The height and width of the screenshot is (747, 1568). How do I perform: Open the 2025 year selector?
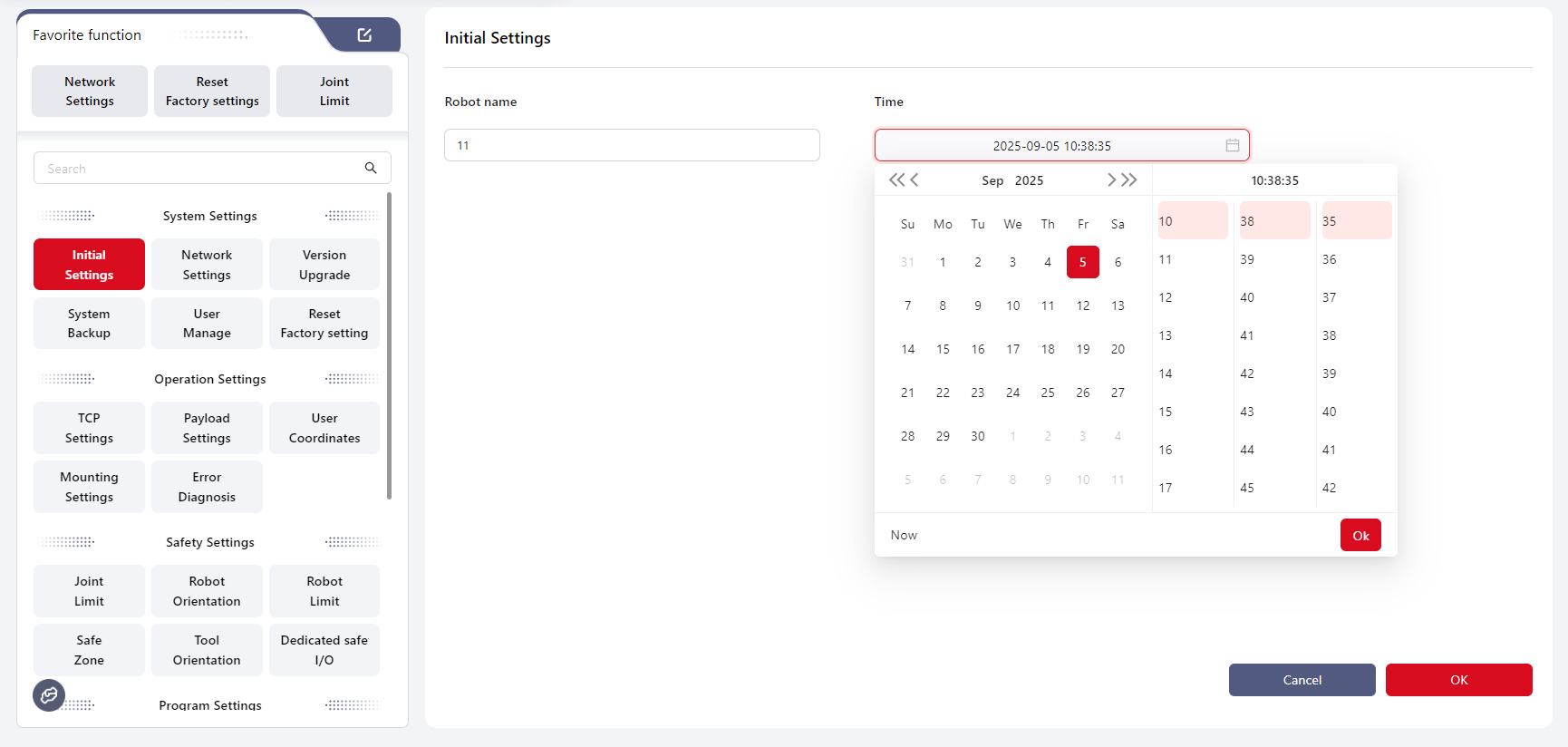pyautogui.click(x=1029, y=180)
